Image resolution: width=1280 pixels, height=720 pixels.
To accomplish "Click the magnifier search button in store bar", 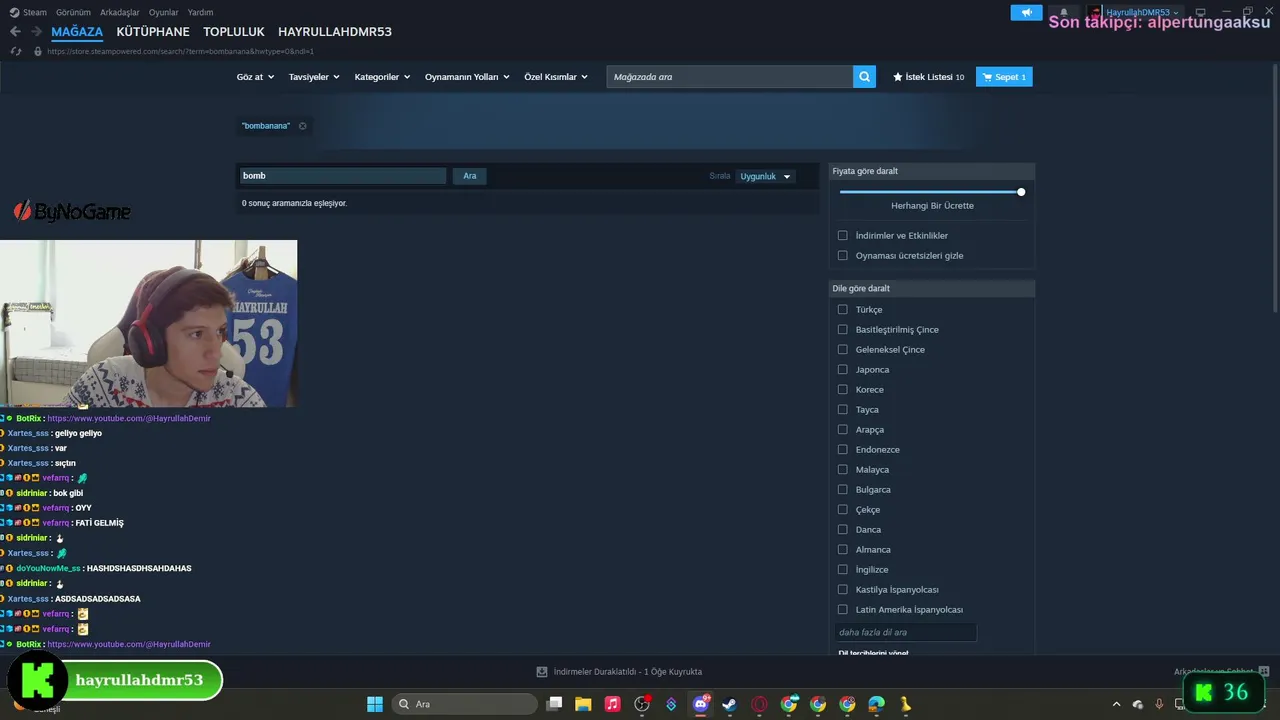I will coord(864,77).
